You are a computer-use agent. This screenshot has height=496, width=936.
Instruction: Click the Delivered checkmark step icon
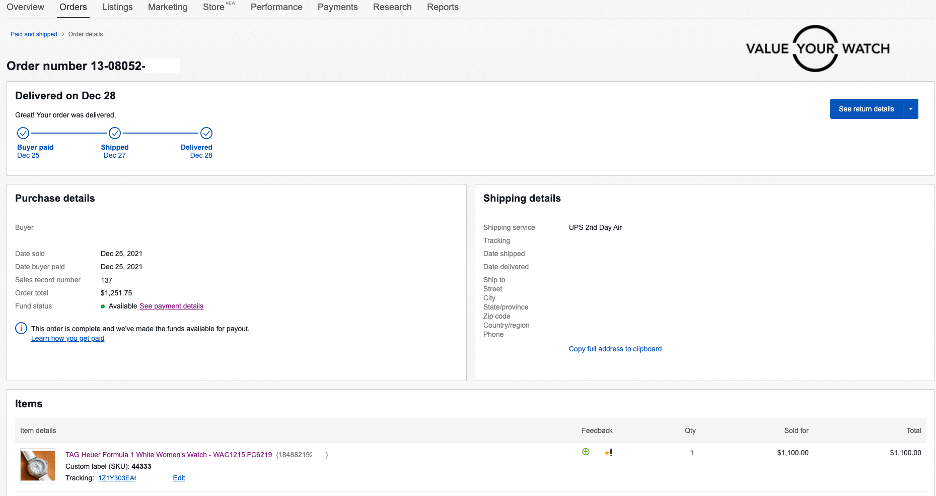pyautogui.click(x=206, y=132)
